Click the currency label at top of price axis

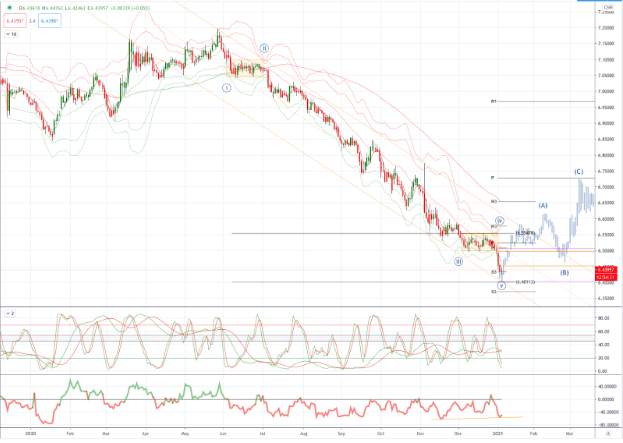click(x=608, y=7)
